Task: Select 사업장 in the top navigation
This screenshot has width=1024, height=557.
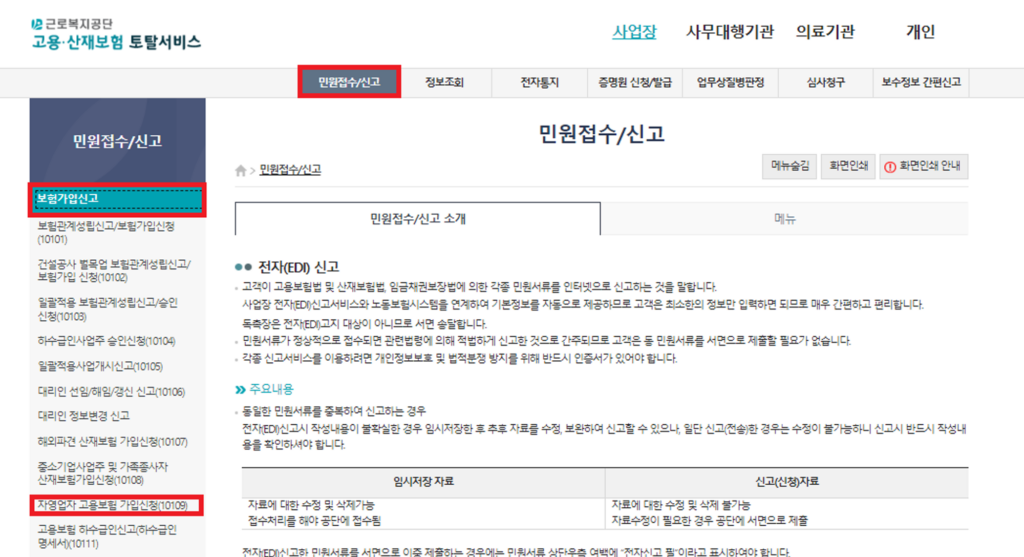Action: 634,32
